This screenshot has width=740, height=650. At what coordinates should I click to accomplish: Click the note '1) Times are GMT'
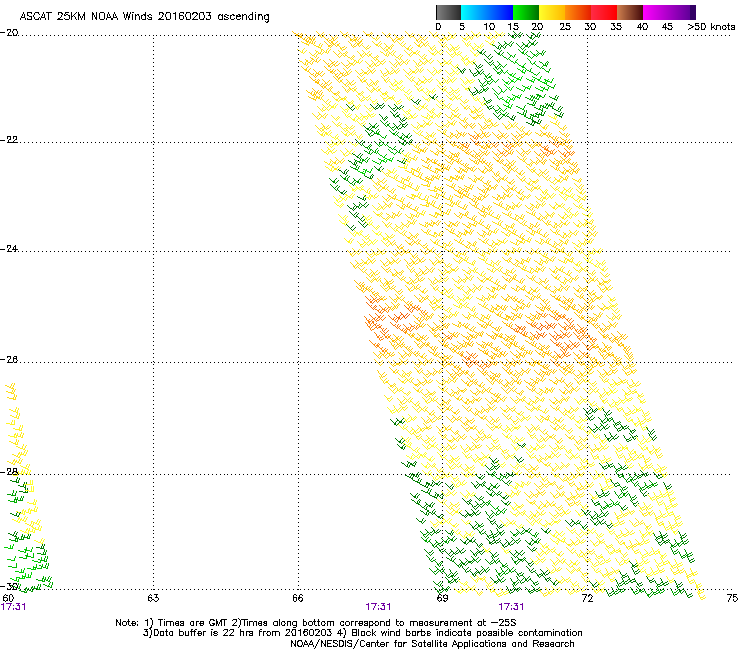186,623
